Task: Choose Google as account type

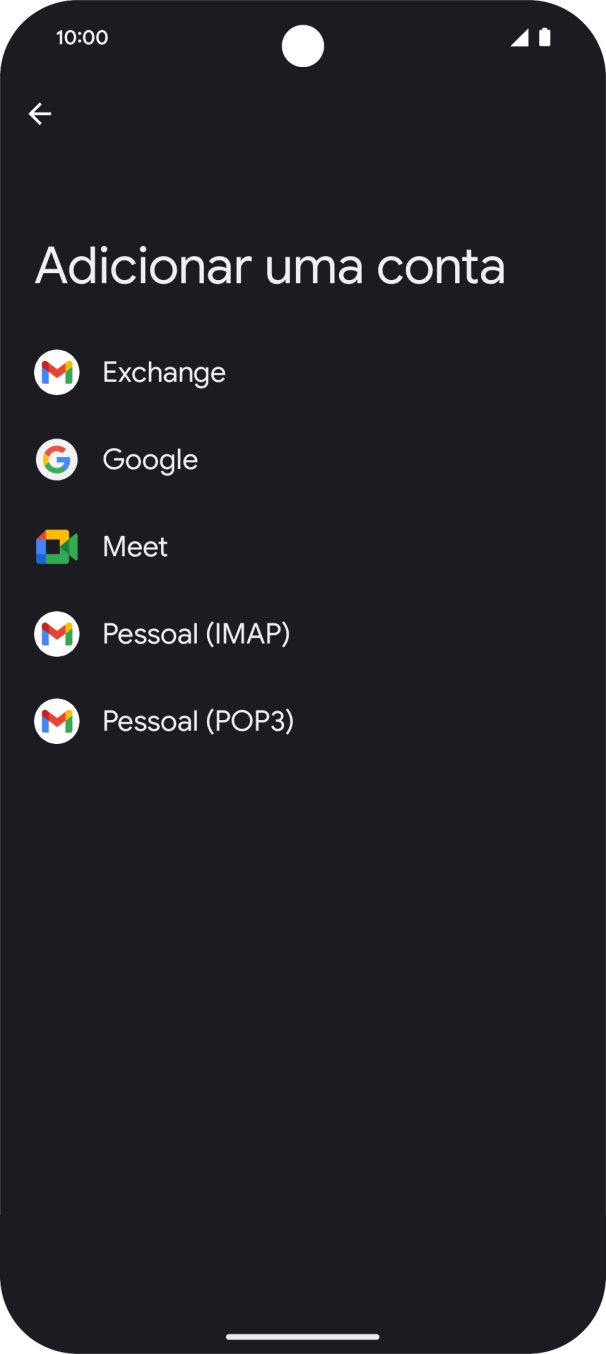Action: [150, 459]
